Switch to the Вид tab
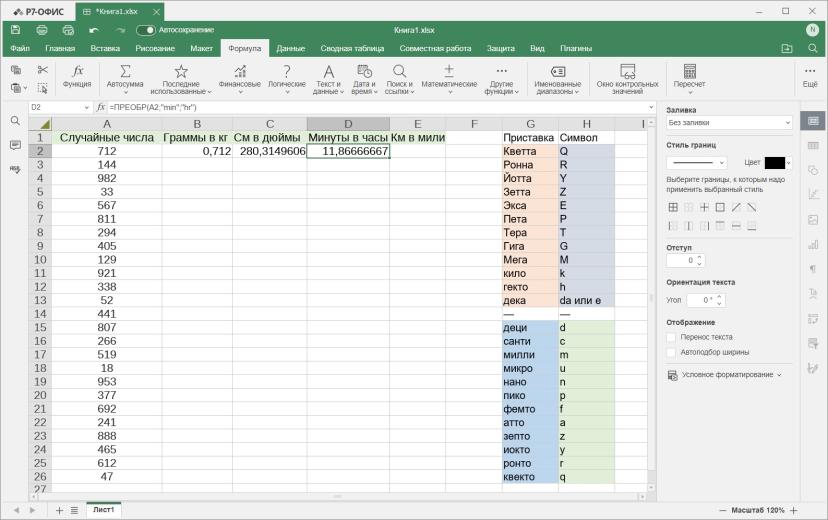The width and height of the screenshot is (828, 520). pyautogui.click(x=537, y=48)
